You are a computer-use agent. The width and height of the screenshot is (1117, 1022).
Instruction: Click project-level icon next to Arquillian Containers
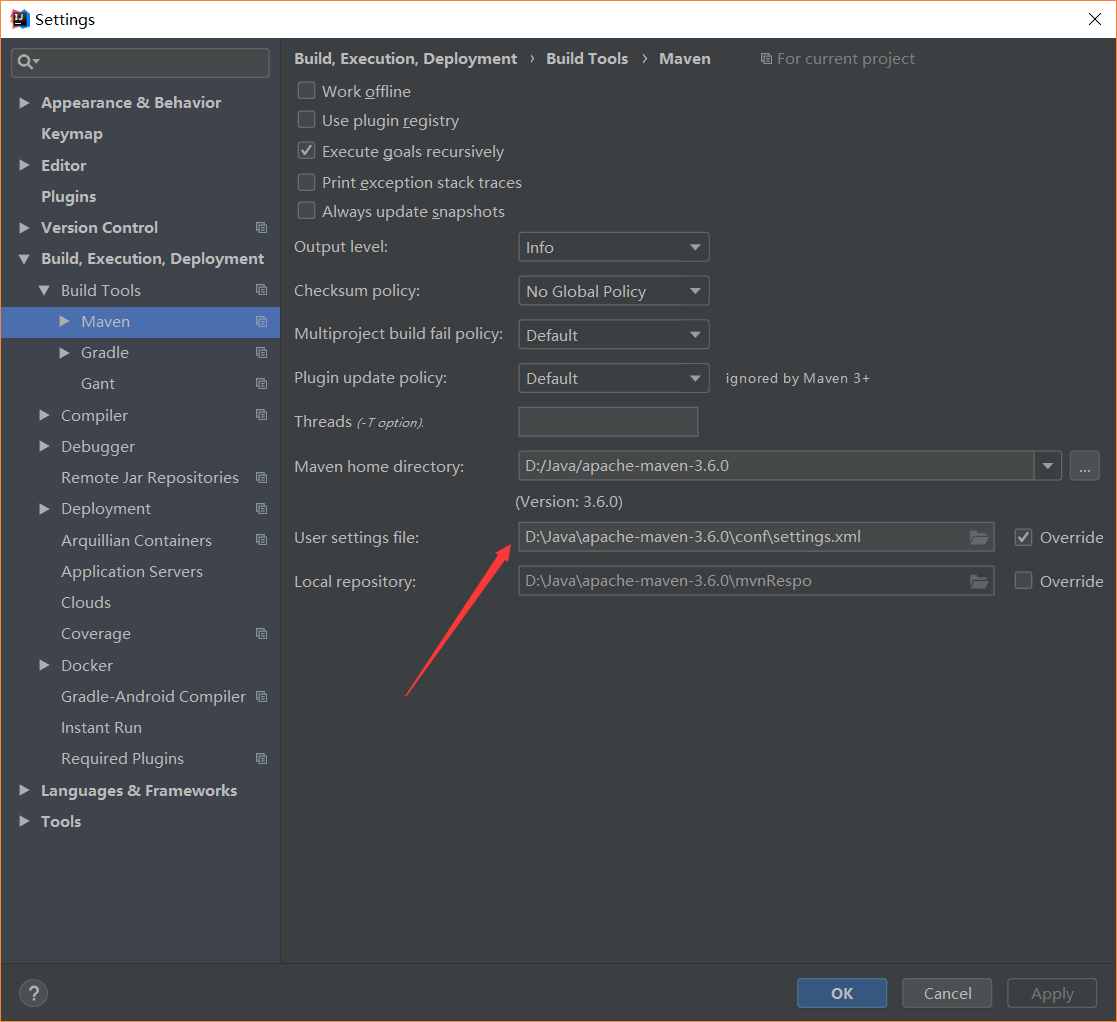coord(261,540)
